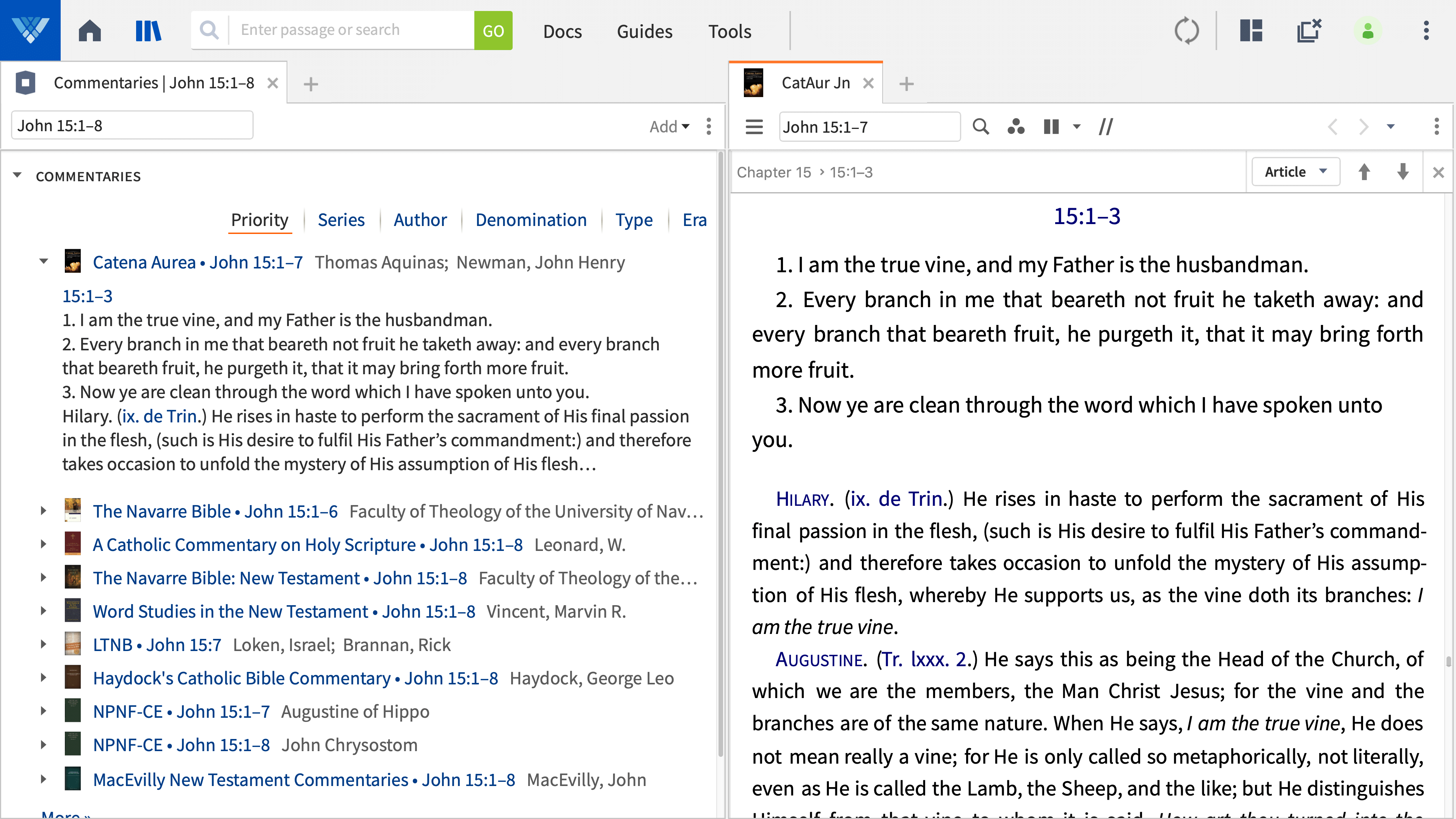
Task: Open Catena Aurea • John 15:1–7 link
Action: coord(198,262)
